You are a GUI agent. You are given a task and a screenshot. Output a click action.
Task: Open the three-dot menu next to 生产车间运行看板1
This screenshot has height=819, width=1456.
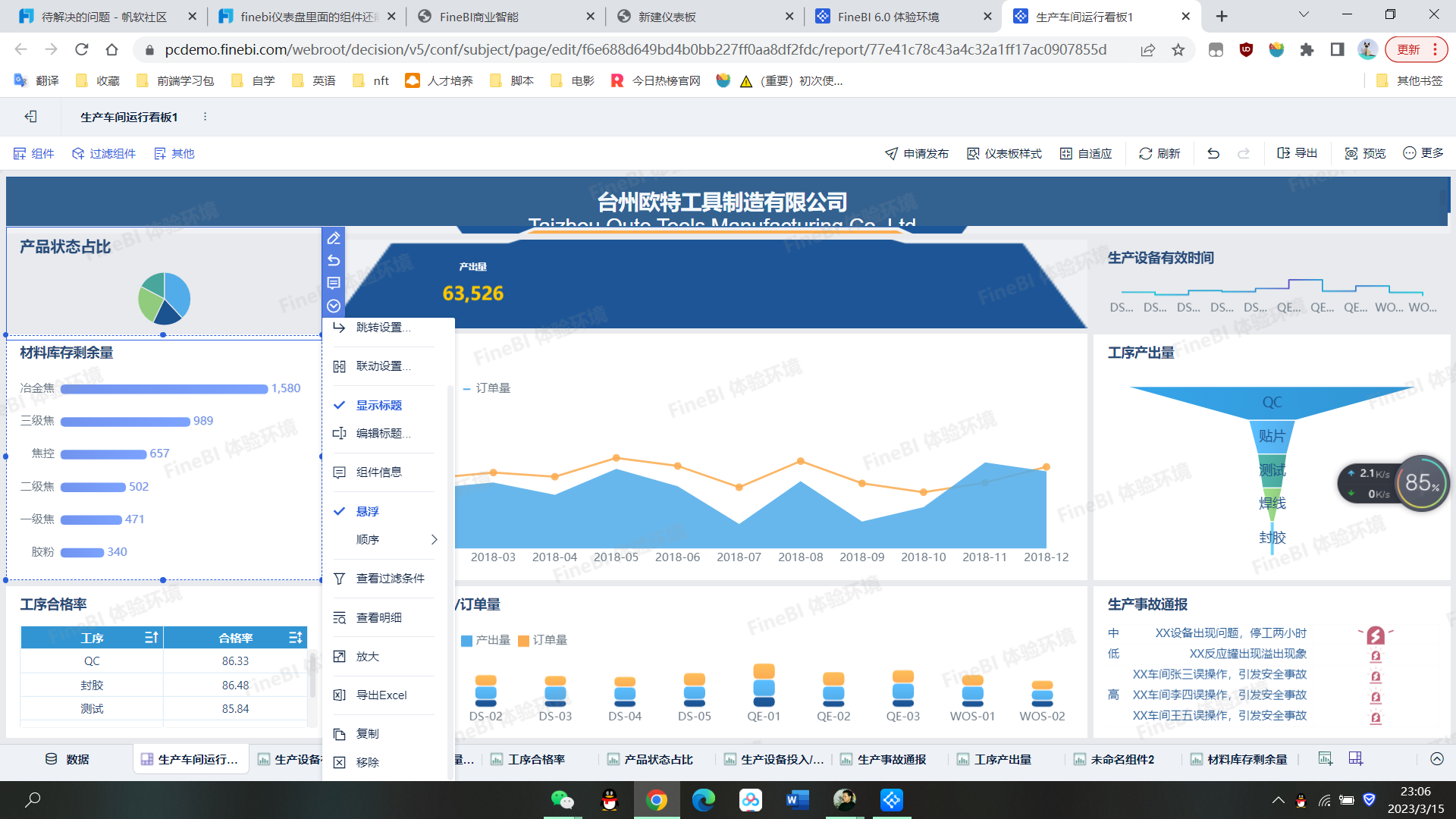(x=205, y=117)
